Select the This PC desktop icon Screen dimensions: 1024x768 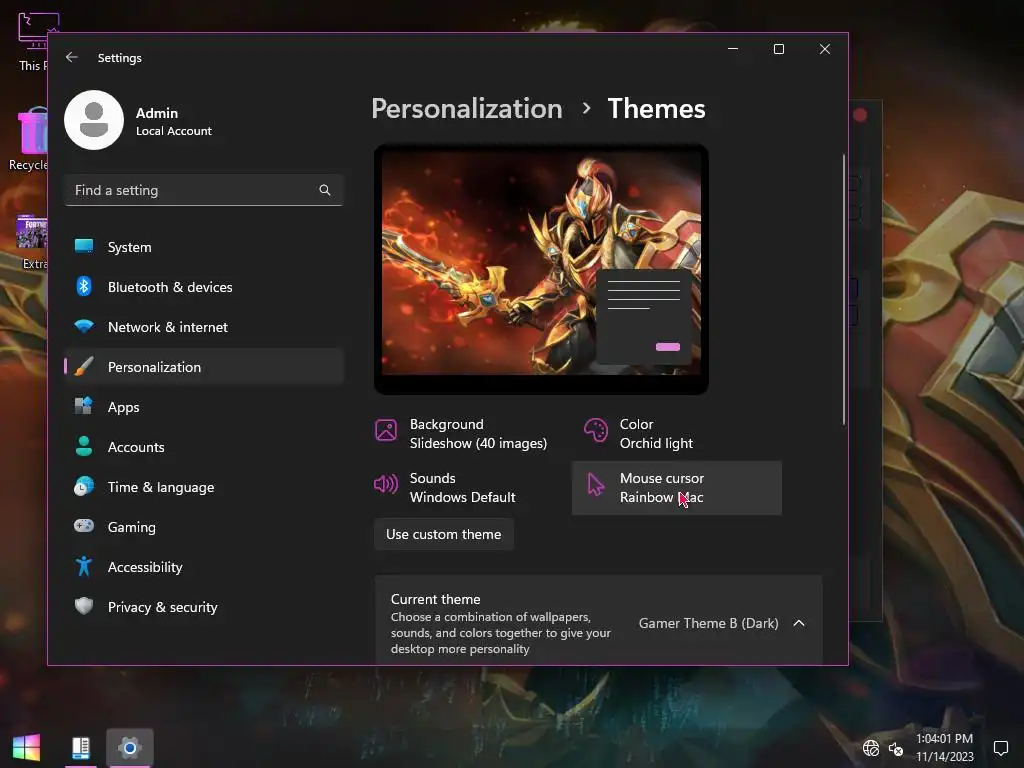pyautogui.click(x=34, y=40)
